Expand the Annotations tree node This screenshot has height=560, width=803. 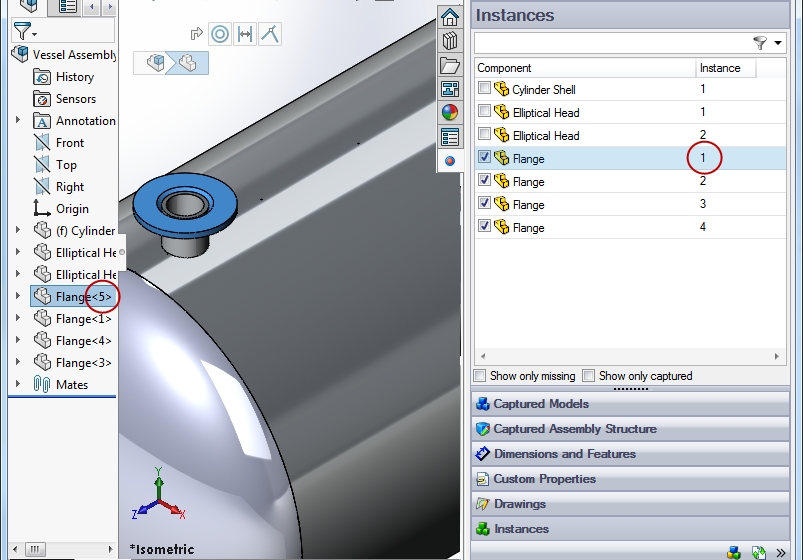point(18,121)
